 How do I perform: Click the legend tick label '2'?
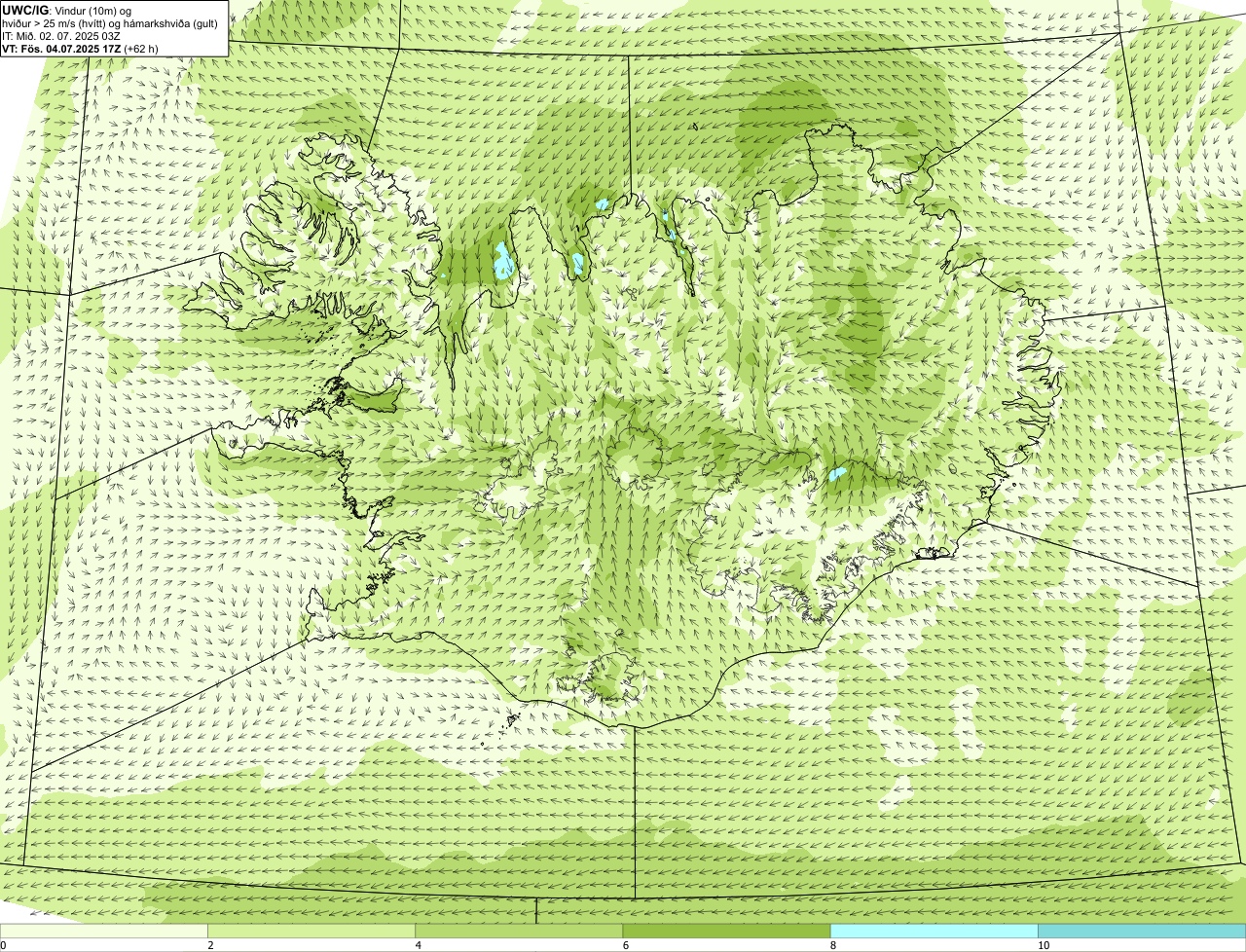(210, 945)
